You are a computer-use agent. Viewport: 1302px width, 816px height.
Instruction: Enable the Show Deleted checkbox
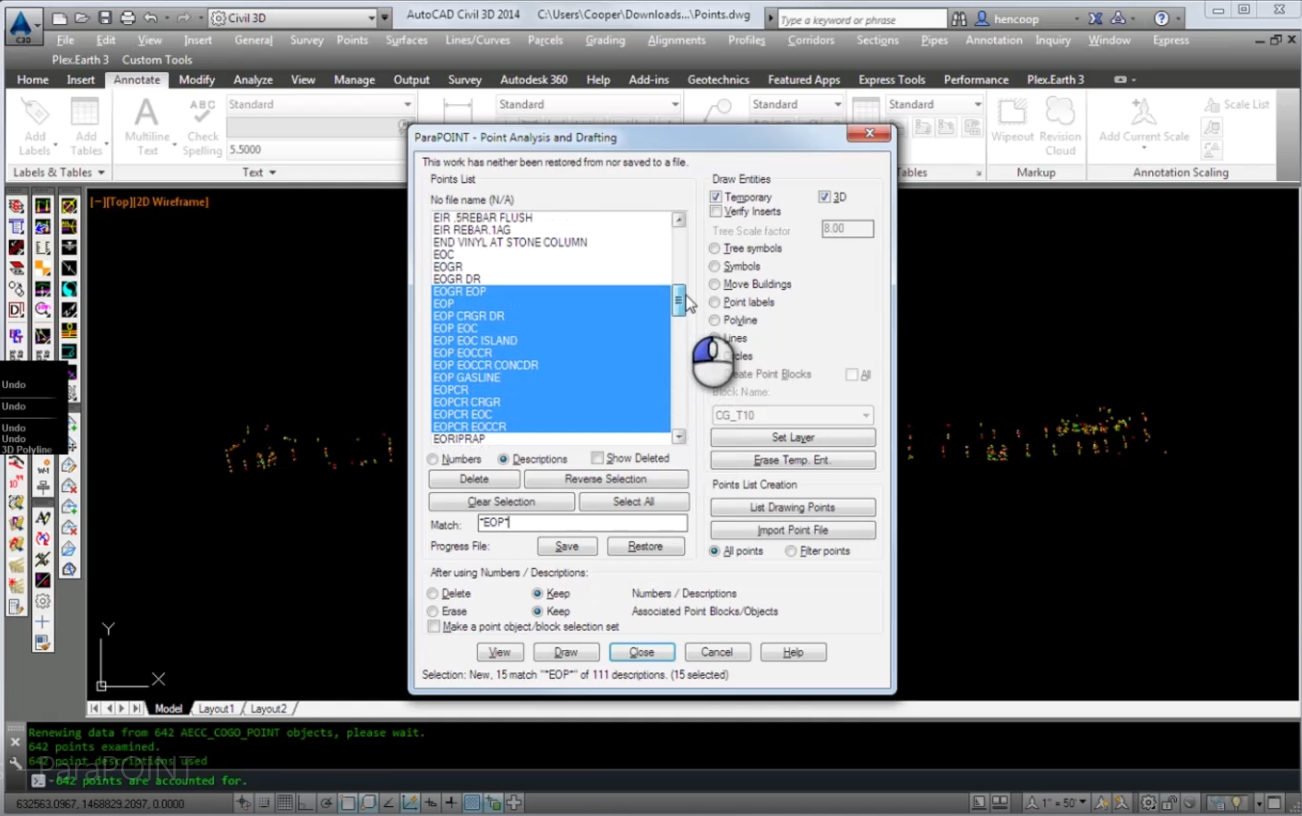point(597,458)
